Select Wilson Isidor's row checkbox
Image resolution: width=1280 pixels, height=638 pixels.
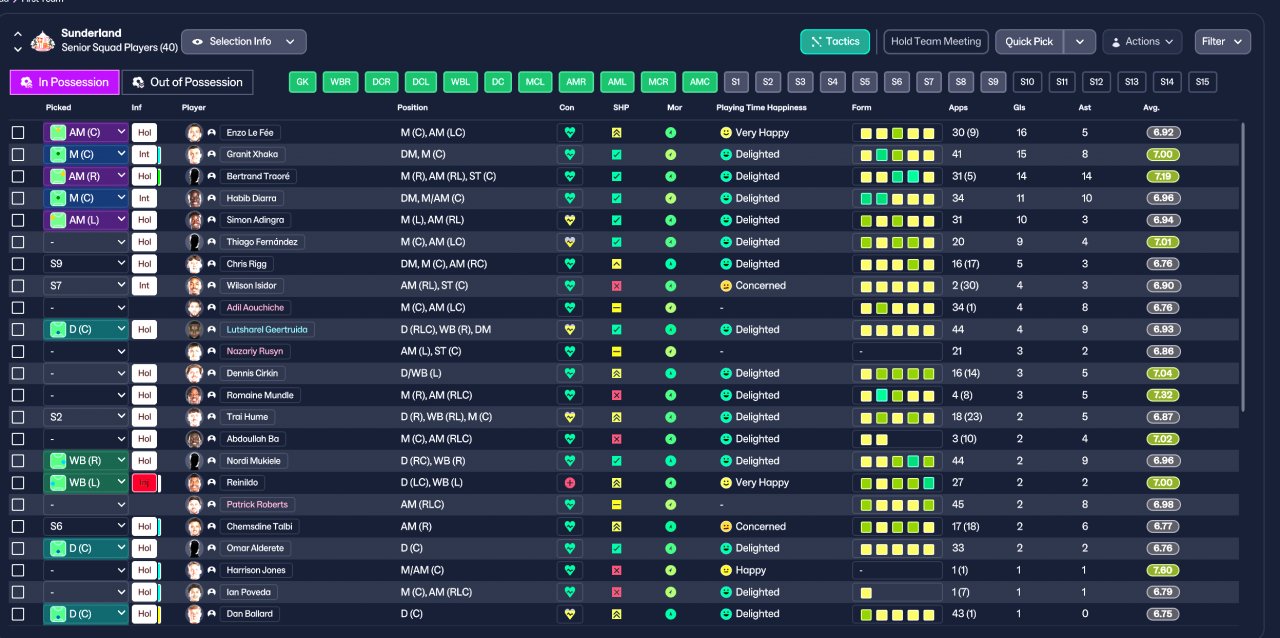(x=18, y=286)
